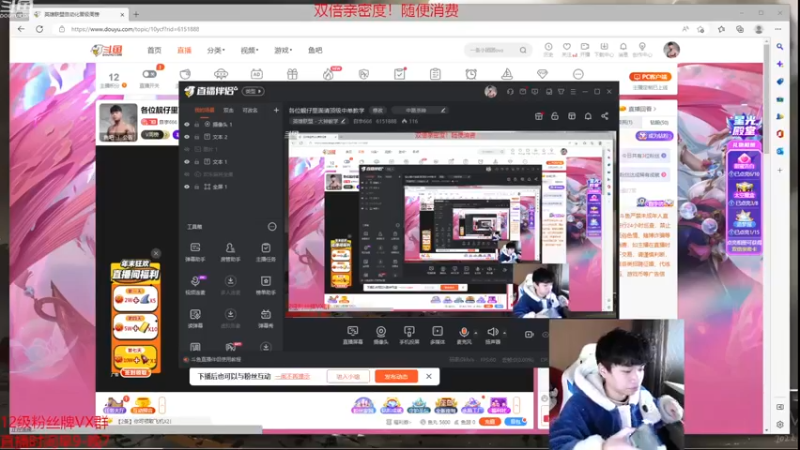This screenshot has width=800, height=450.
Task: Open the mode pill next to companion logo
Action: (x=253, y=91)
